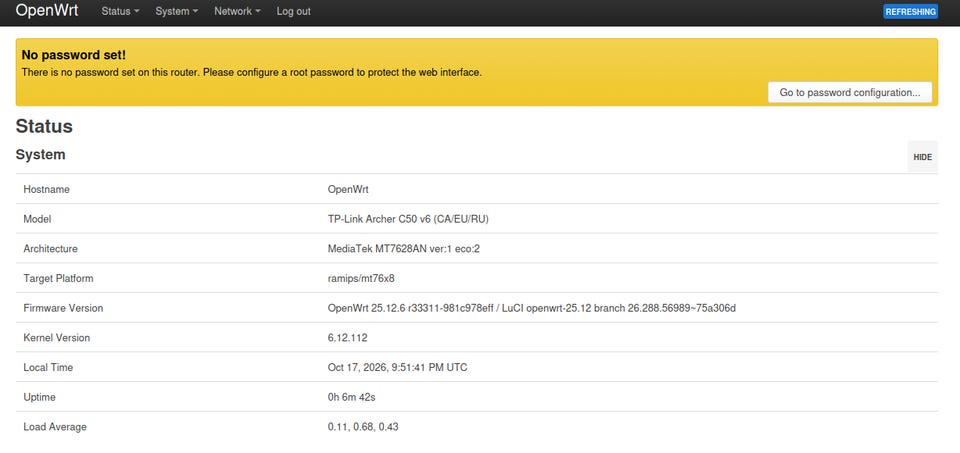Click the 'Status' page heading

[44, 127]
